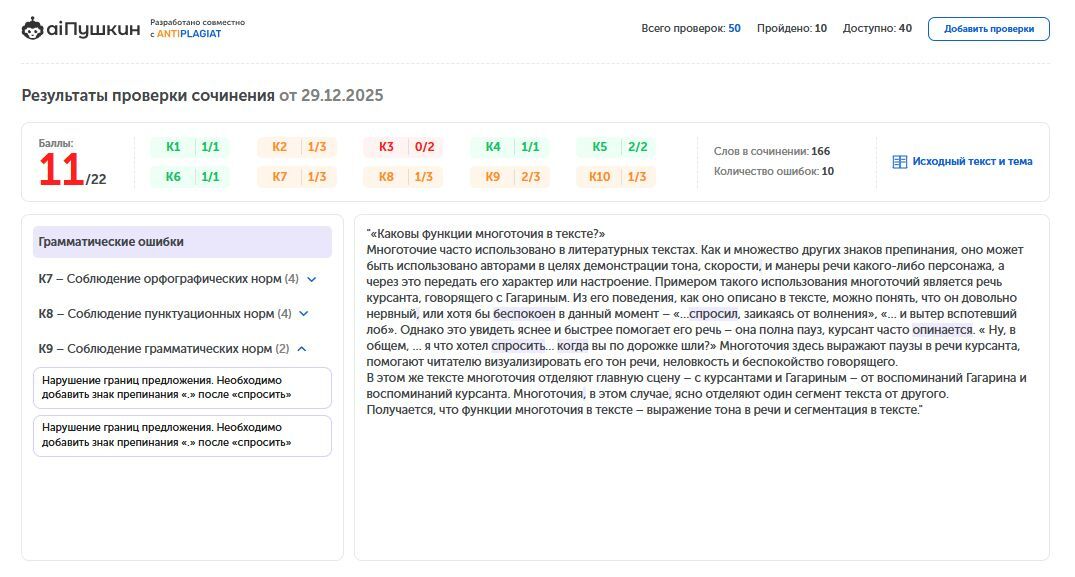Expand the К8 punctuation norms chevron
Image resolution: width=1075 pixels, height=577 pixels.
click(304, 314)
